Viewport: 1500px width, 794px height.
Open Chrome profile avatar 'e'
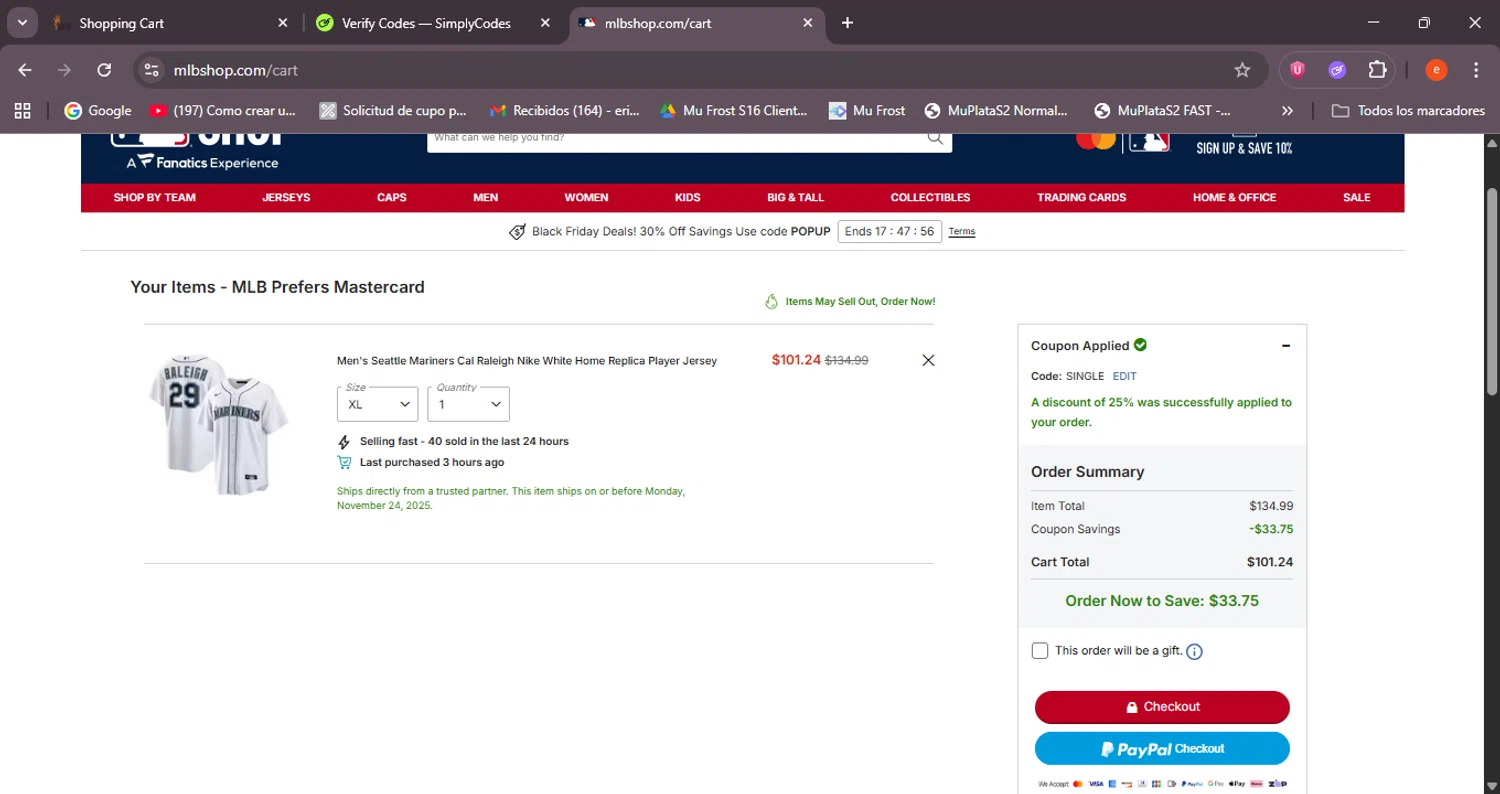coord(1436,70)
